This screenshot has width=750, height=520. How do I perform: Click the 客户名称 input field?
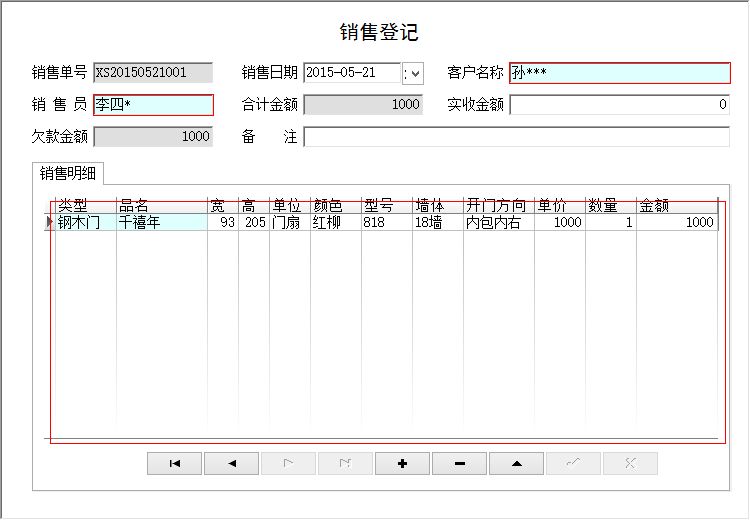pyautogui.click(x=619, y=73)
